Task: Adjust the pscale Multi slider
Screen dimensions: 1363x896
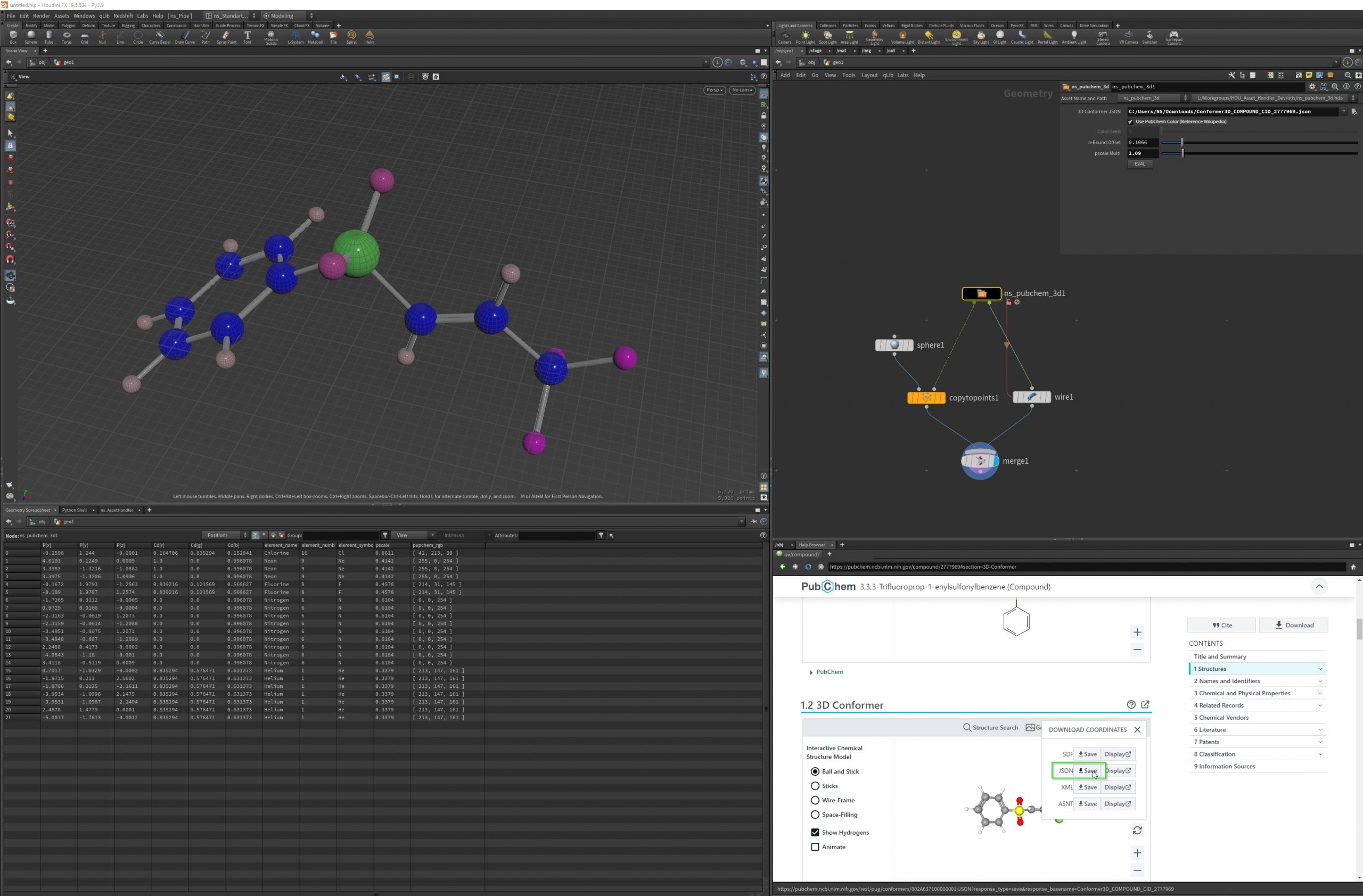Action: tap(1182, 153)
